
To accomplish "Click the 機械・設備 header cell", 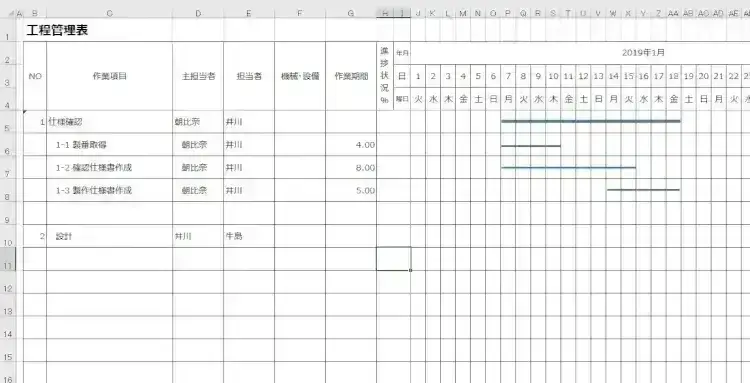I will (300, 76).
